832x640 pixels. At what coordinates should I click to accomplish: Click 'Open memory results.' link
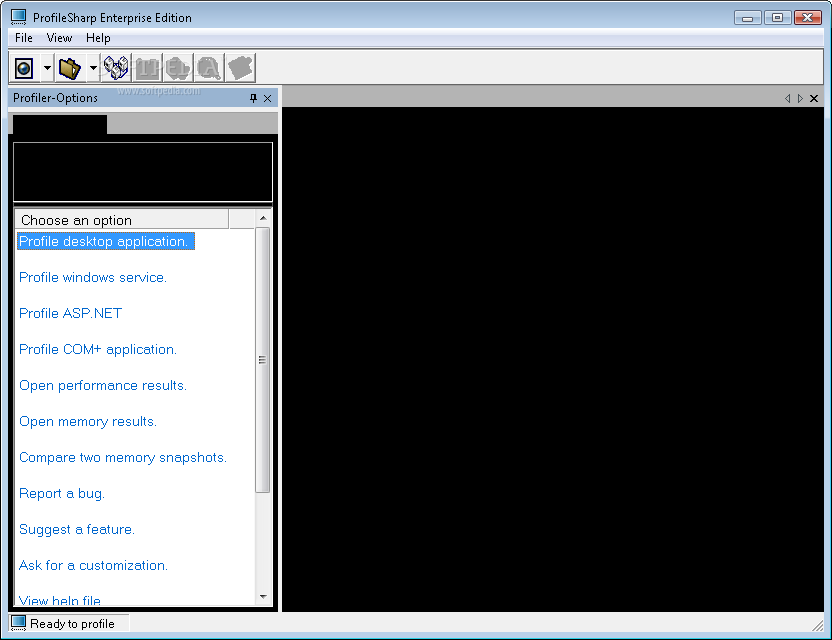pos(88,421)
